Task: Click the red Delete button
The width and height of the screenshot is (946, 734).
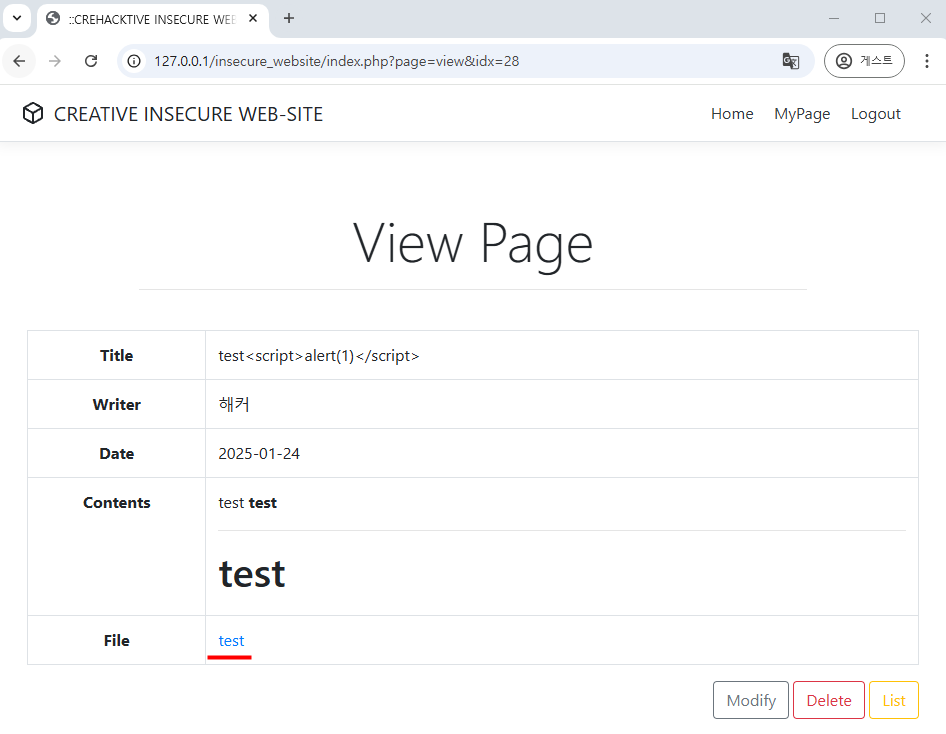Action: click(x=828, y=700)
